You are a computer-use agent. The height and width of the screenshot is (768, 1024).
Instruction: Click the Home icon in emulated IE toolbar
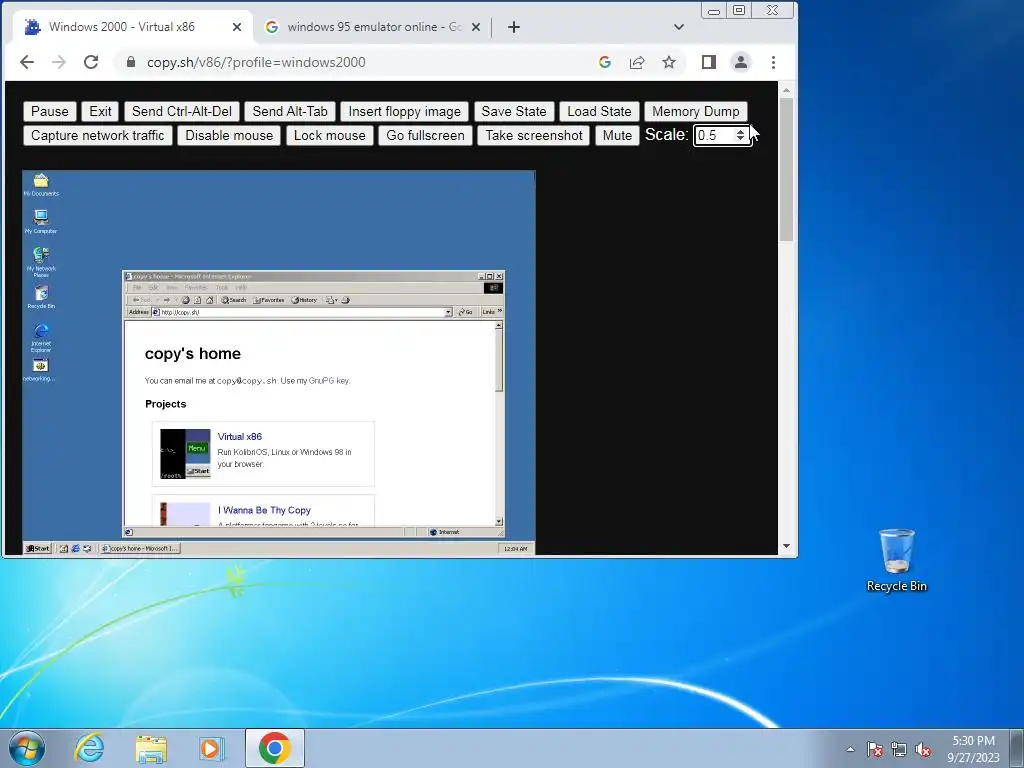pos(210,300)
